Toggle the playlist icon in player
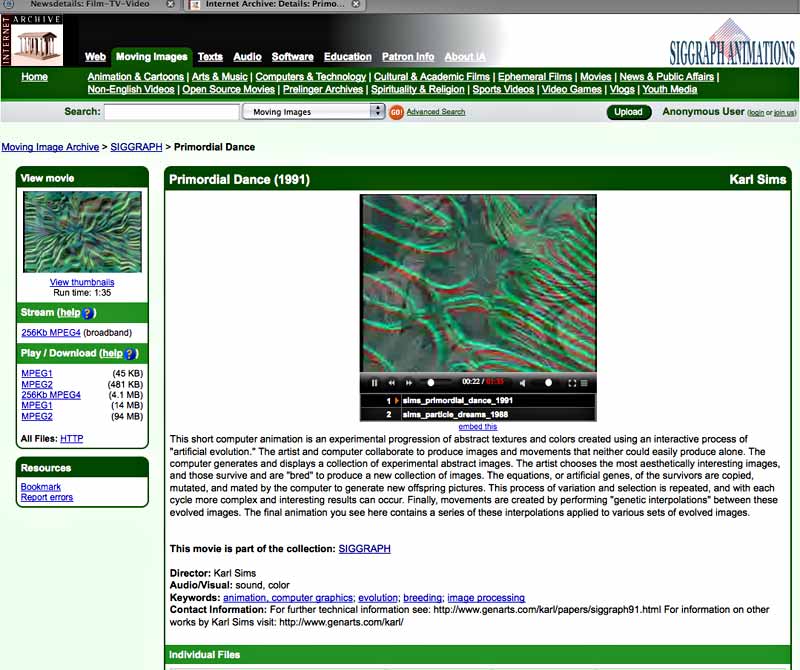 (584, 383)
